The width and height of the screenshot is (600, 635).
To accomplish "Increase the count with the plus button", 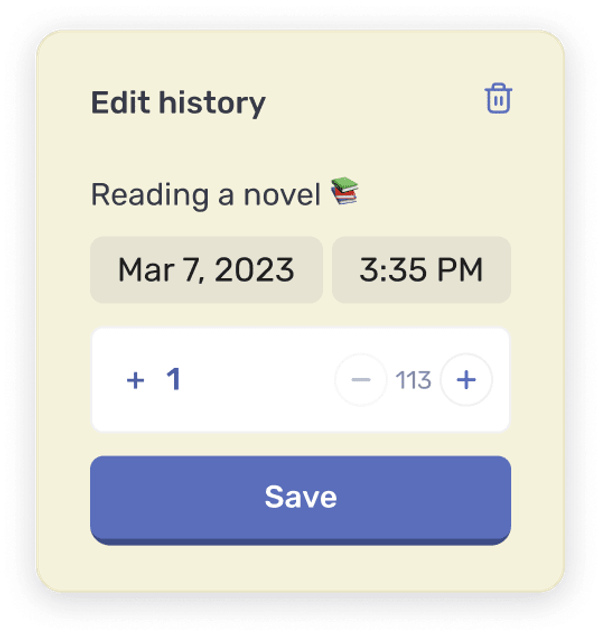I will (x=466, y=380).
